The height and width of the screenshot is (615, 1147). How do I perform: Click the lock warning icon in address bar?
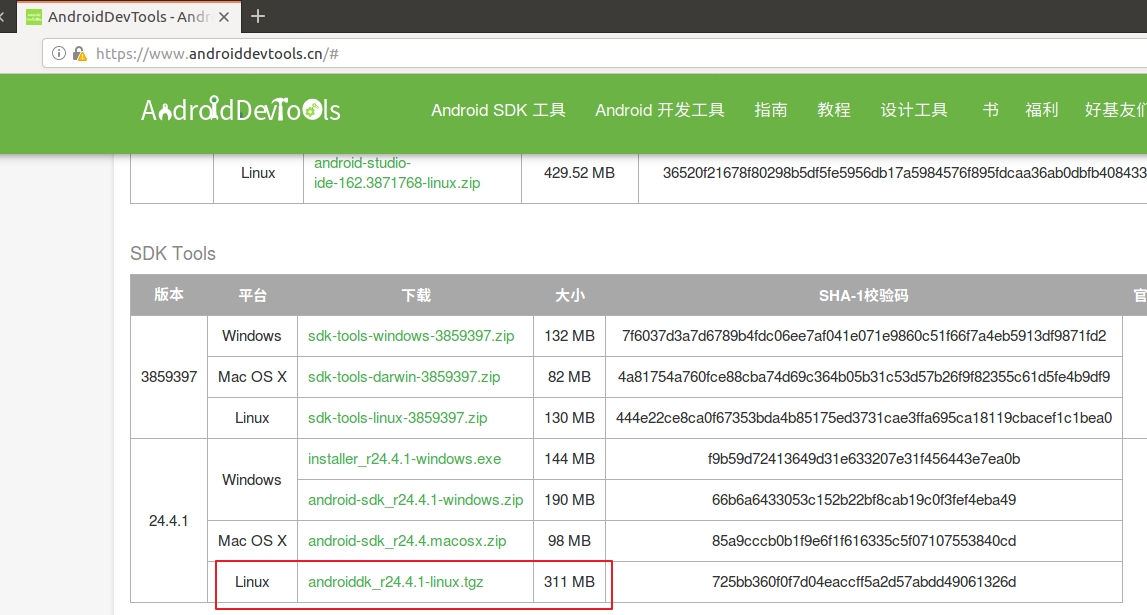(80, 53)
